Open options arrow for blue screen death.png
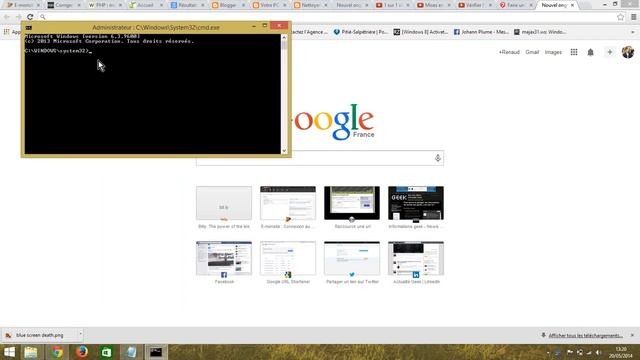 [x=80, y=335]
